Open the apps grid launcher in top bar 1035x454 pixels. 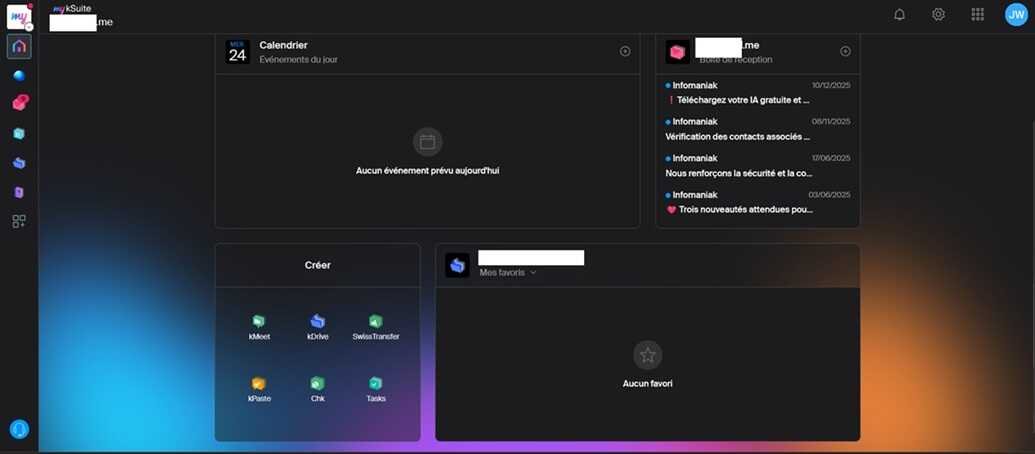(977, 15)
